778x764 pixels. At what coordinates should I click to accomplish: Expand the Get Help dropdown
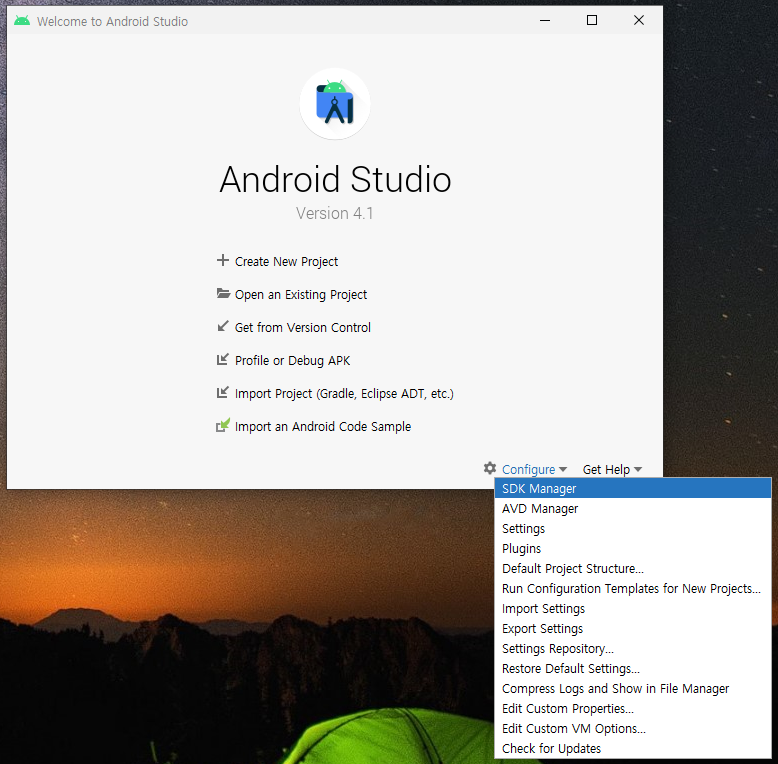(x=612, y=469)
